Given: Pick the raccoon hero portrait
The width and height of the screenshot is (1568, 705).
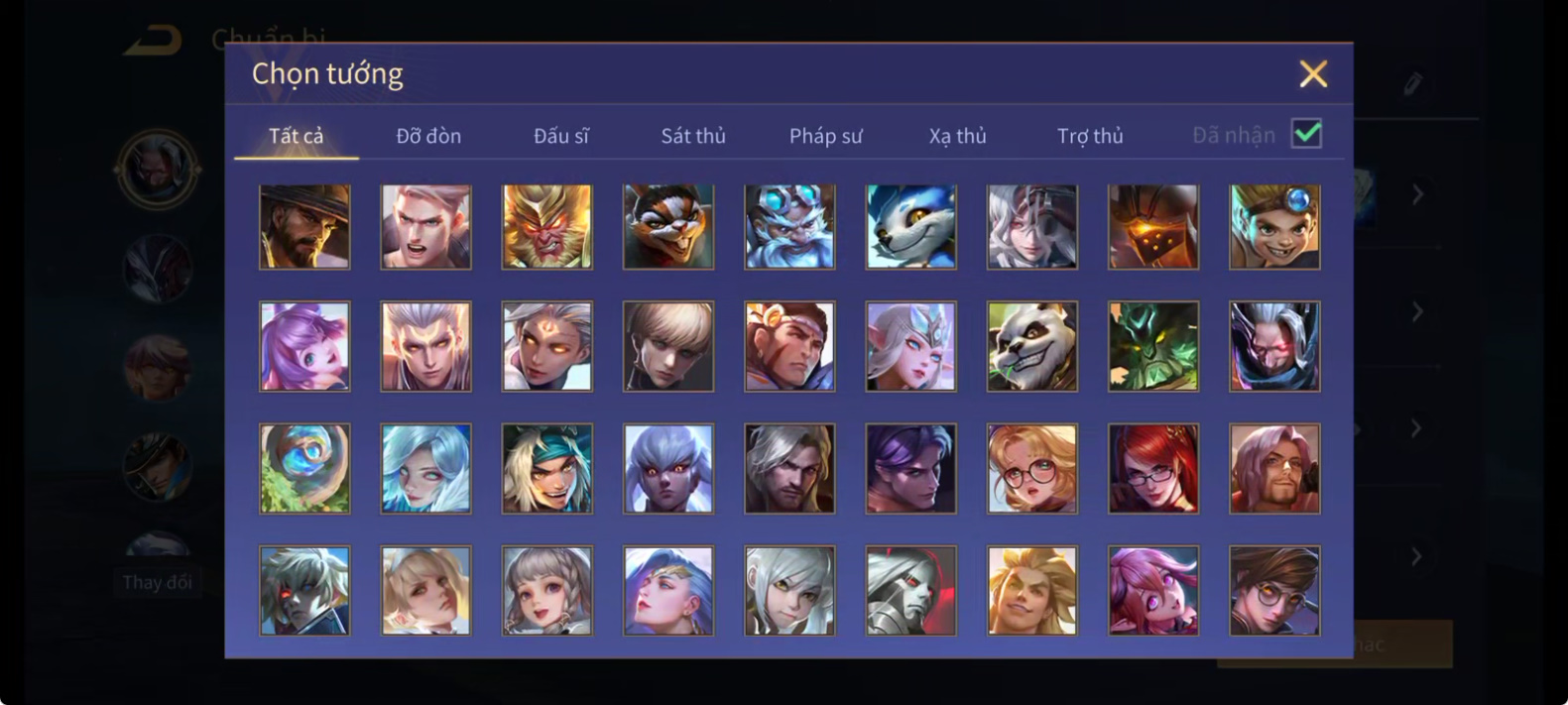Looking at the screenshot, I should (x=668, y=227).
